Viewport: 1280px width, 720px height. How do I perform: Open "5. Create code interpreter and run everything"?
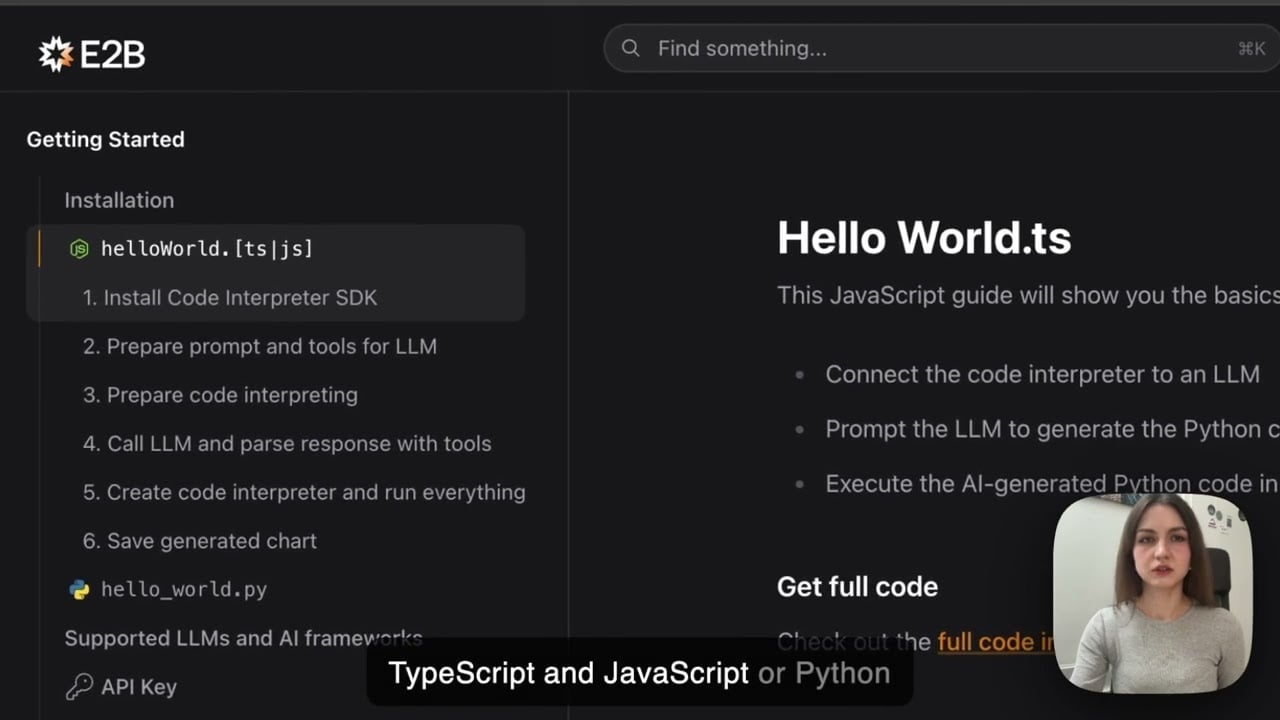point(304,492)
